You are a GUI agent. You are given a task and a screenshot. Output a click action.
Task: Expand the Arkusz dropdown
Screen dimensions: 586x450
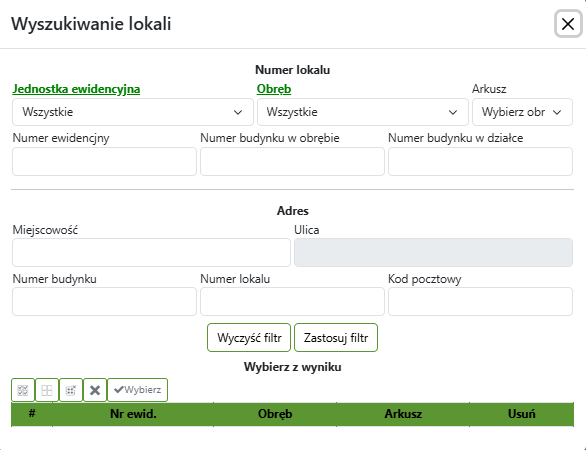coord(522,112)
